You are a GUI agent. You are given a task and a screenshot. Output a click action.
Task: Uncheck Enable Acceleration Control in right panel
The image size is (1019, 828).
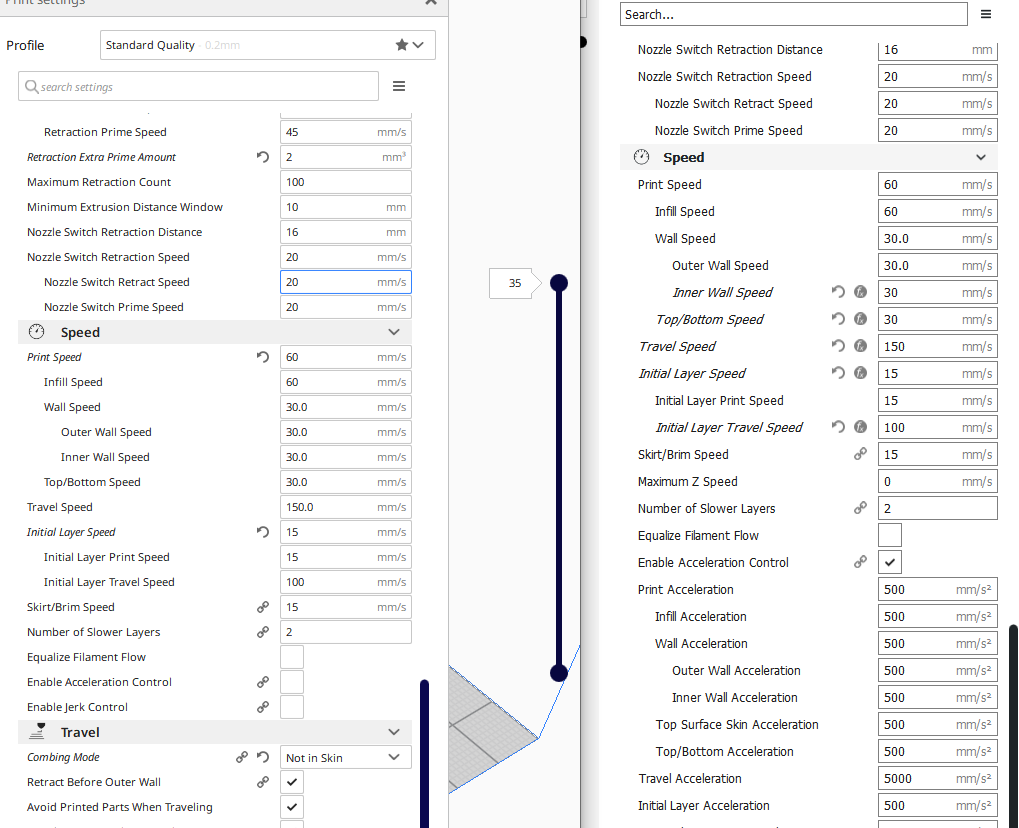[x=890, y=562]
